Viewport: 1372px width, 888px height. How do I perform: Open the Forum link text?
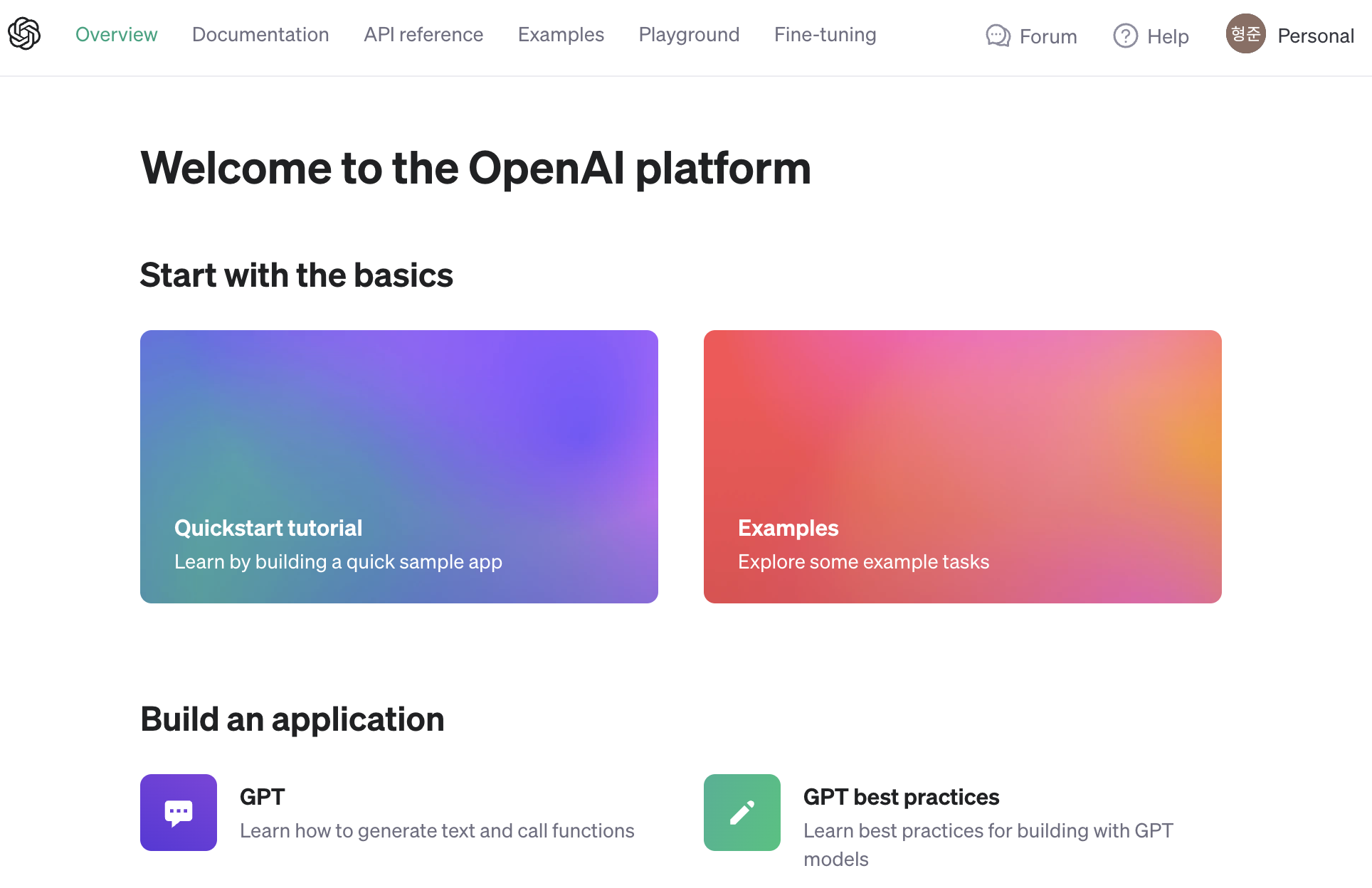[1048, 36]
